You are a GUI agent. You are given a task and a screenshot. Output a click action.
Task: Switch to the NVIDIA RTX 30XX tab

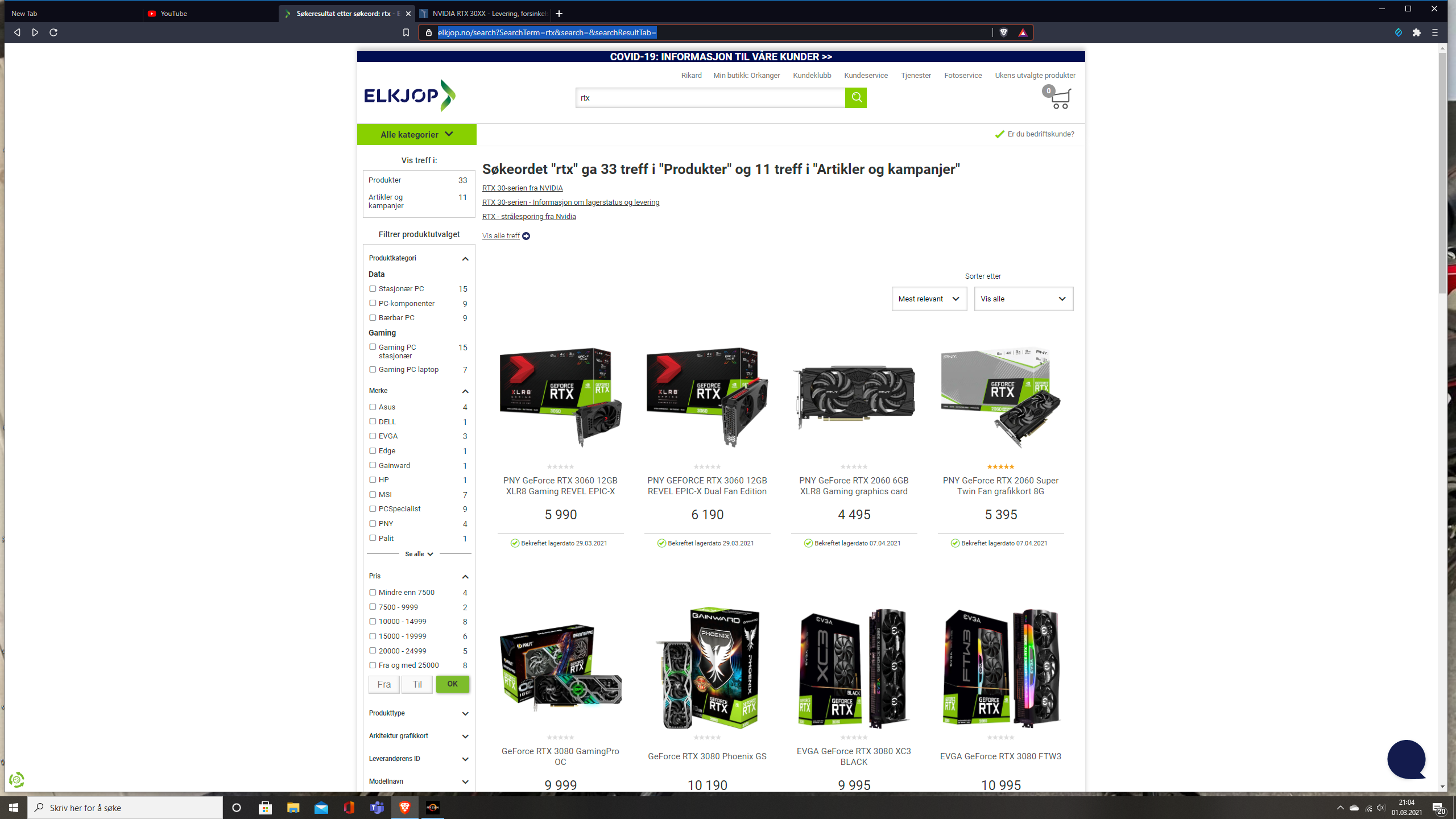pos(483,14)
